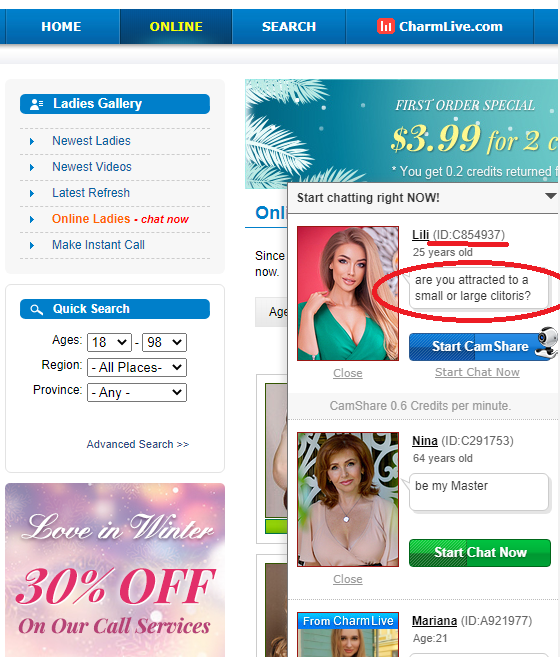Go to the HOME menu tab

[61, 26]
